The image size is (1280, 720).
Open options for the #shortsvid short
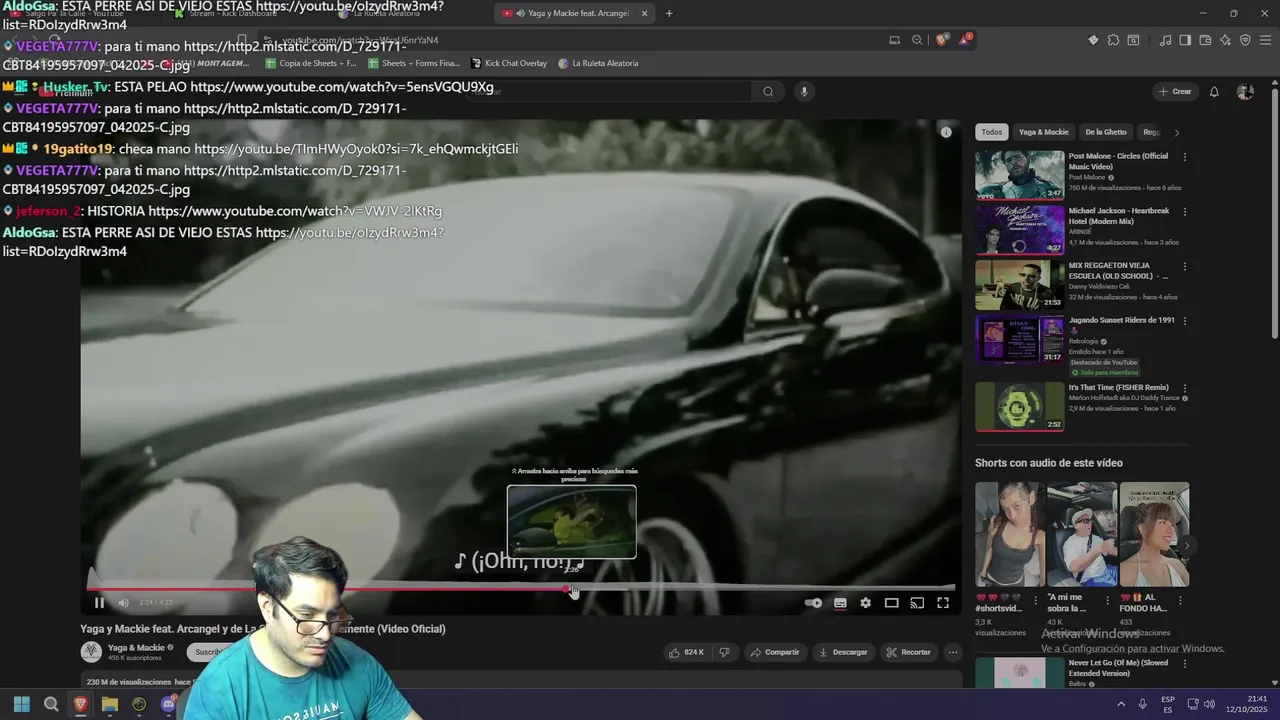(1035, 601)
